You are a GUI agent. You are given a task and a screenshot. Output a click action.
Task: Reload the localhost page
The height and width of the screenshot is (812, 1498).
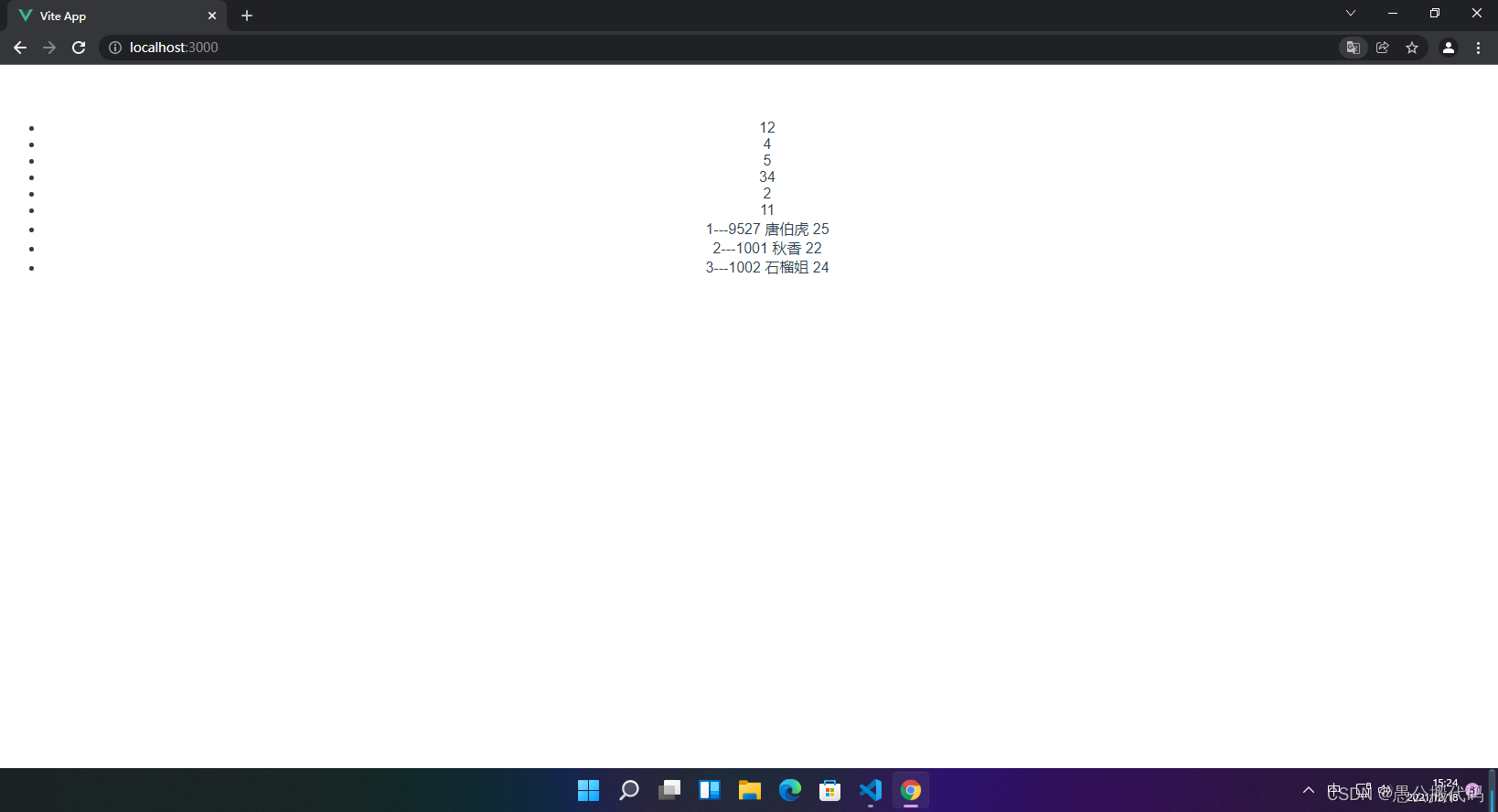tap(79, 48)
